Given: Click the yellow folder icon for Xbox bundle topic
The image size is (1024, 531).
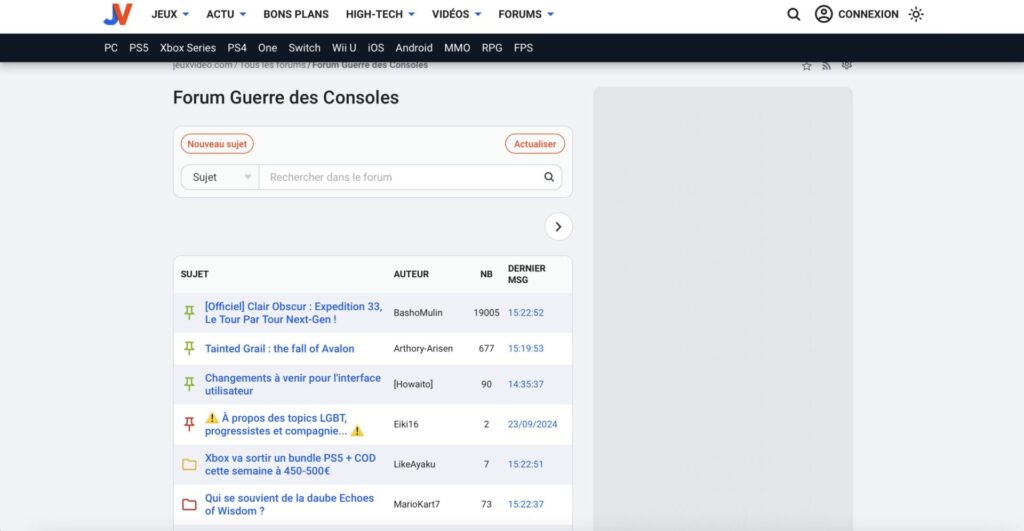Looking at the screenshot, I should 189,464.
